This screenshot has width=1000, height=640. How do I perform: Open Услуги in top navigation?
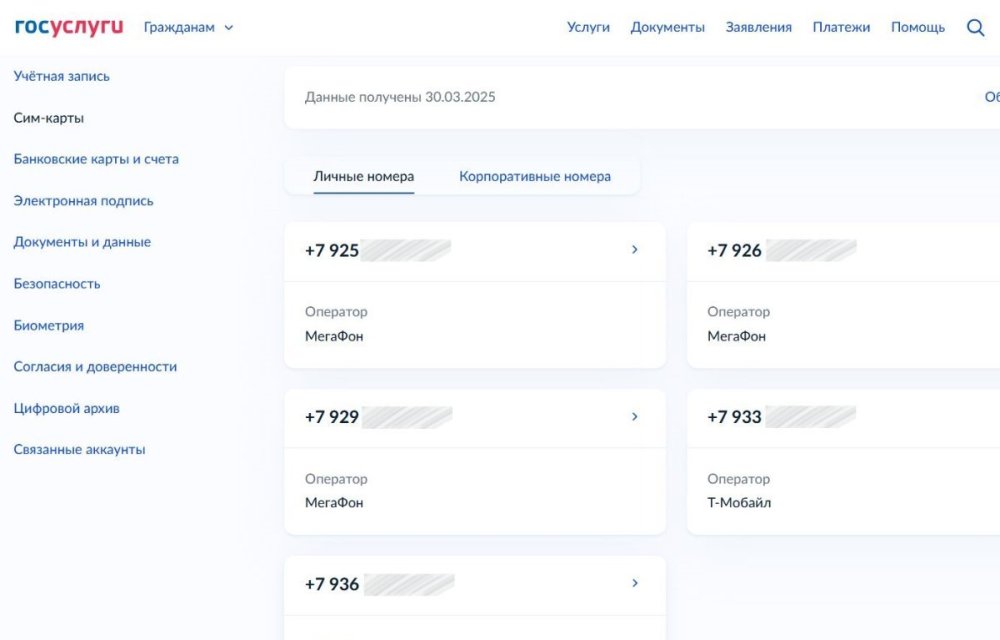point(588,27)
